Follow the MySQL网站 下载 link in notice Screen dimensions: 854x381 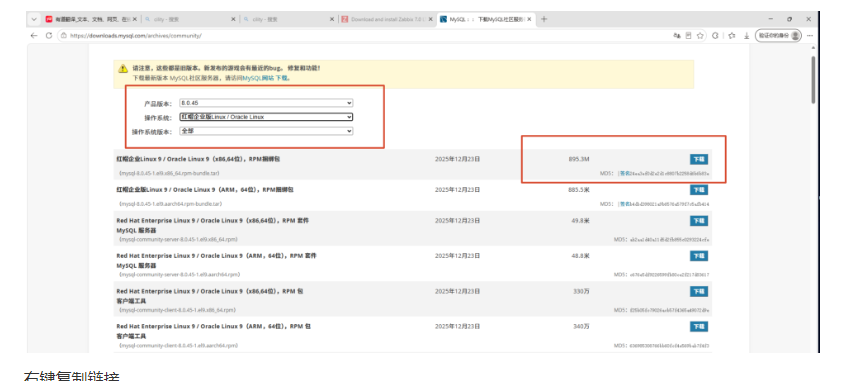click(266, 78)
